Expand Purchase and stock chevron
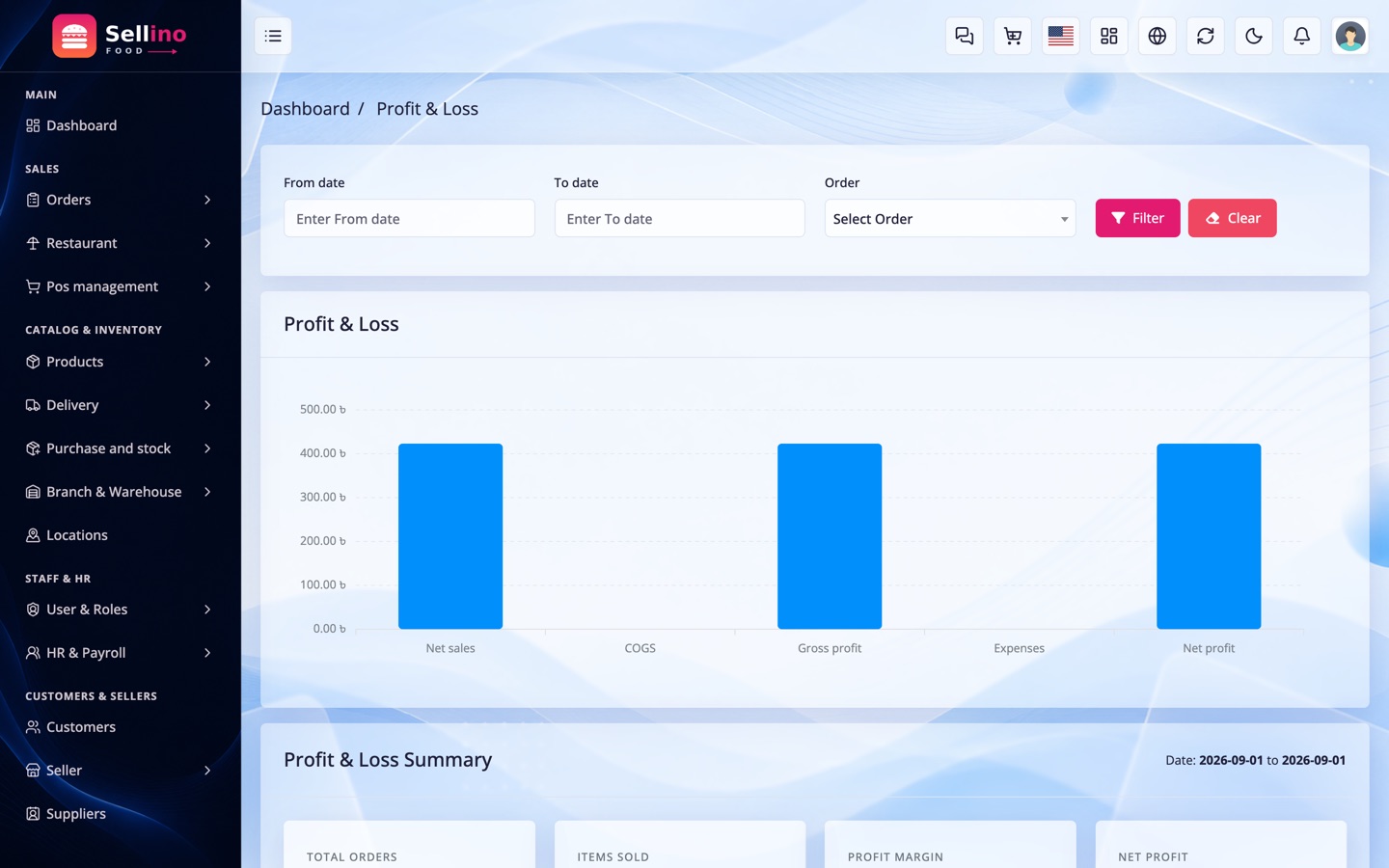 click(x=207, y=448)
